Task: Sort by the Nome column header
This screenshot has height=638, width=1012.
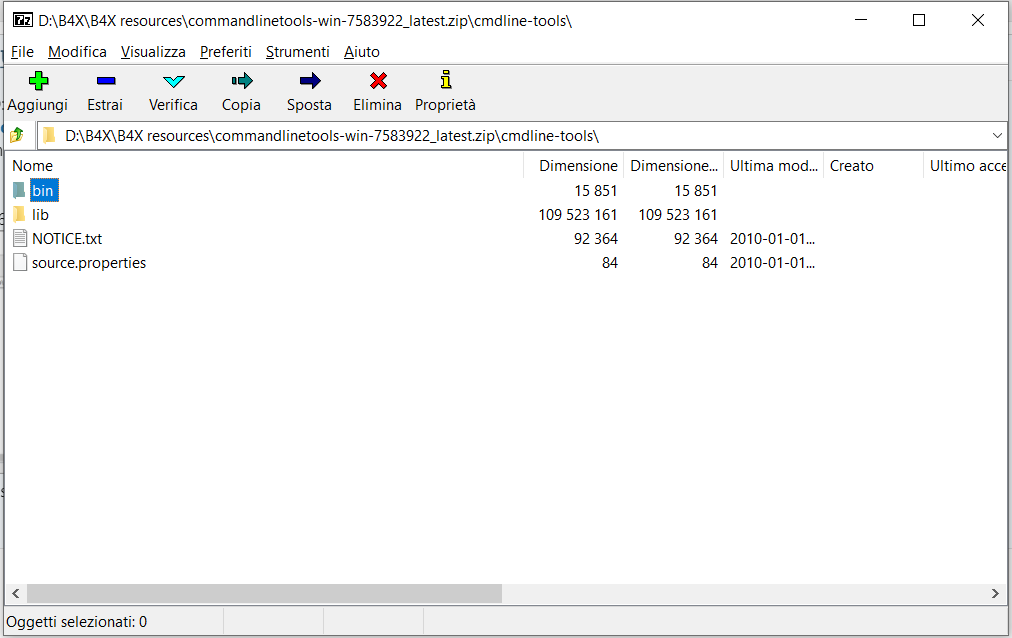Action: point(265,166)
